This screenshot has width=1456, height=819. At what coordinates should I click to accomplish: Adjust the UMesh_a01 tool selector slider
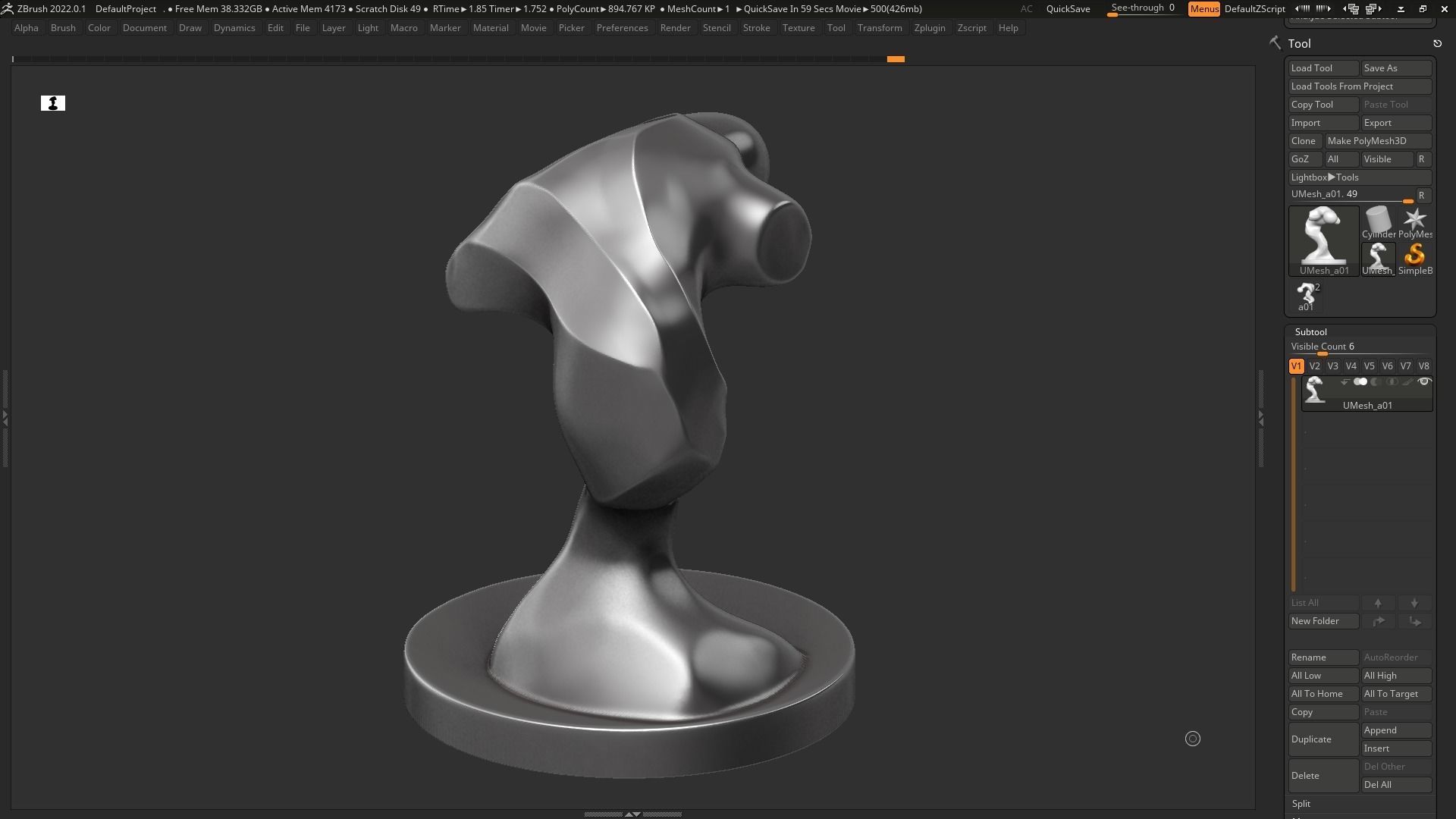1352,196
